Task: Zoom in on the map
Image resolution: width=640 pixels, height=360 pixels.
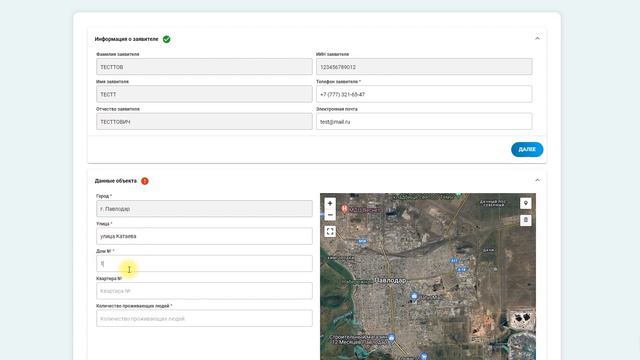Action: (x=330, y=203)
